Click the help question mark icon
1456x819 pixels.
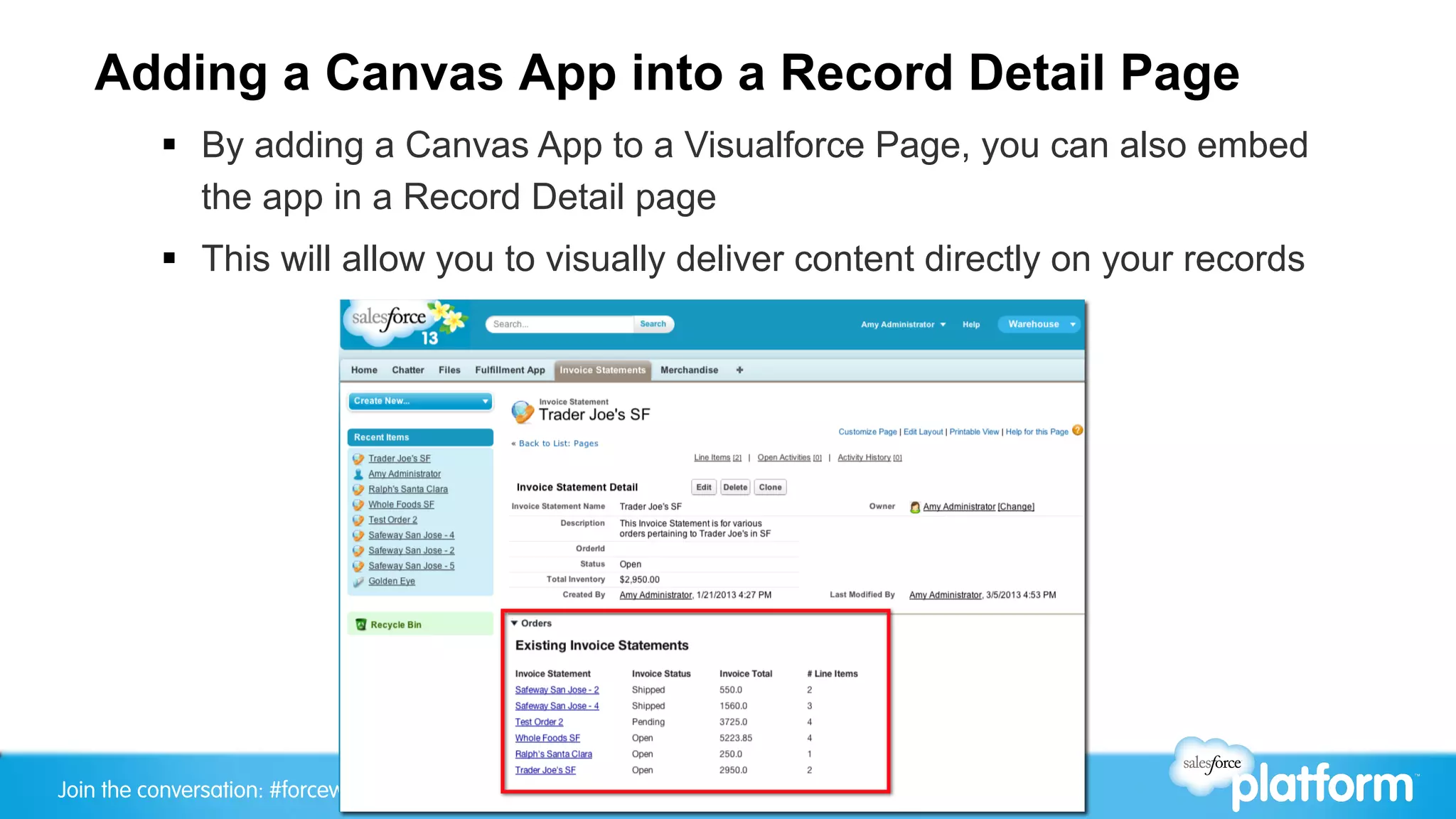point(1077,431)
